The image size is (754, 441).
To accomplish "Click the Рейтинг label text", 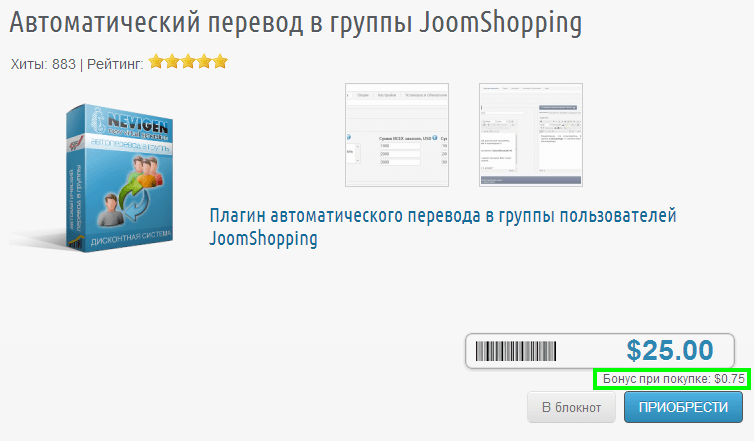I will pyautogui.click(x=115, y=64).
